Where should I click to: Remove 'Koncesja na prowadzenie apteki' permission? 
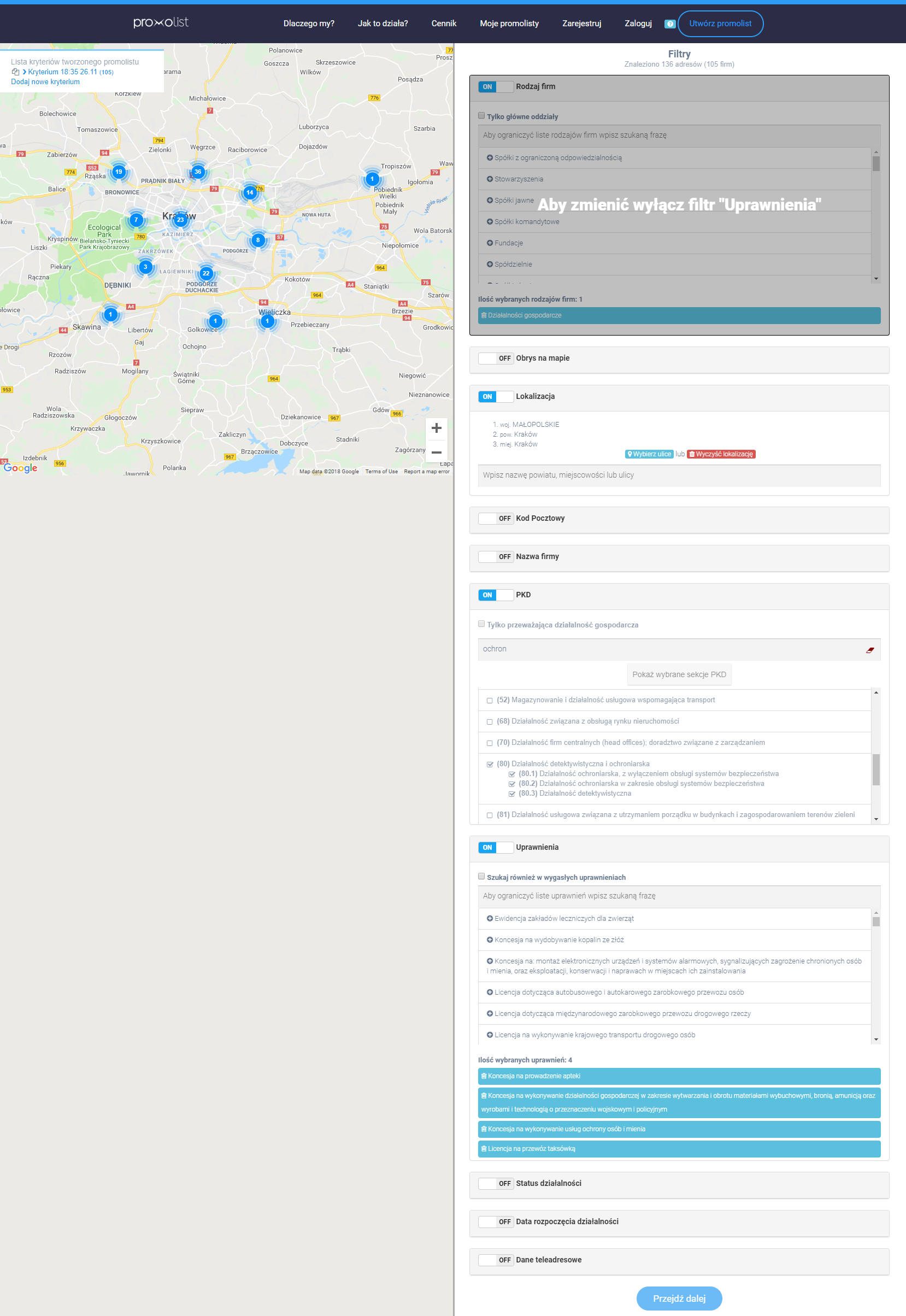[x=484, y=1076]
